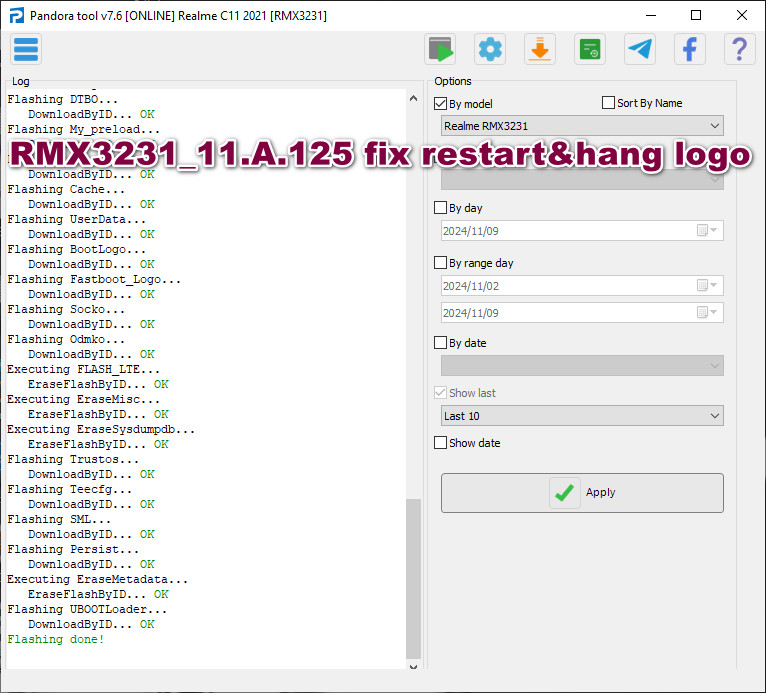Click the 'Flashing UBOOTLoader...' log line

[87, 609]
